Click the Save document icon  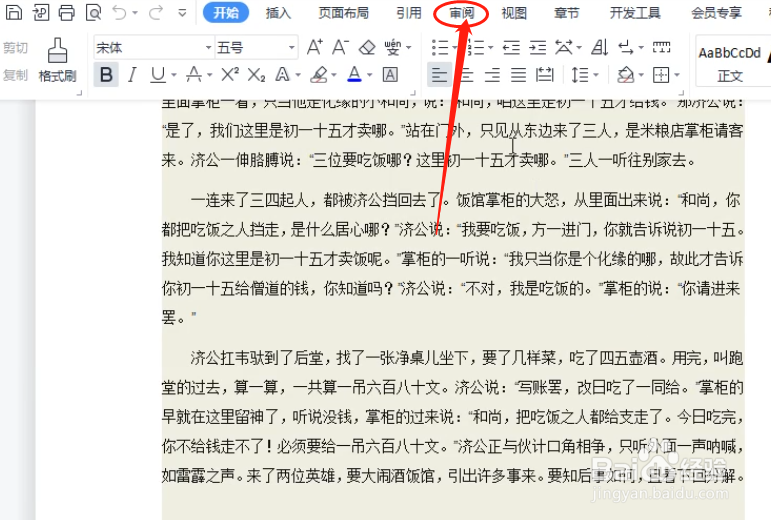pos(13,12)
